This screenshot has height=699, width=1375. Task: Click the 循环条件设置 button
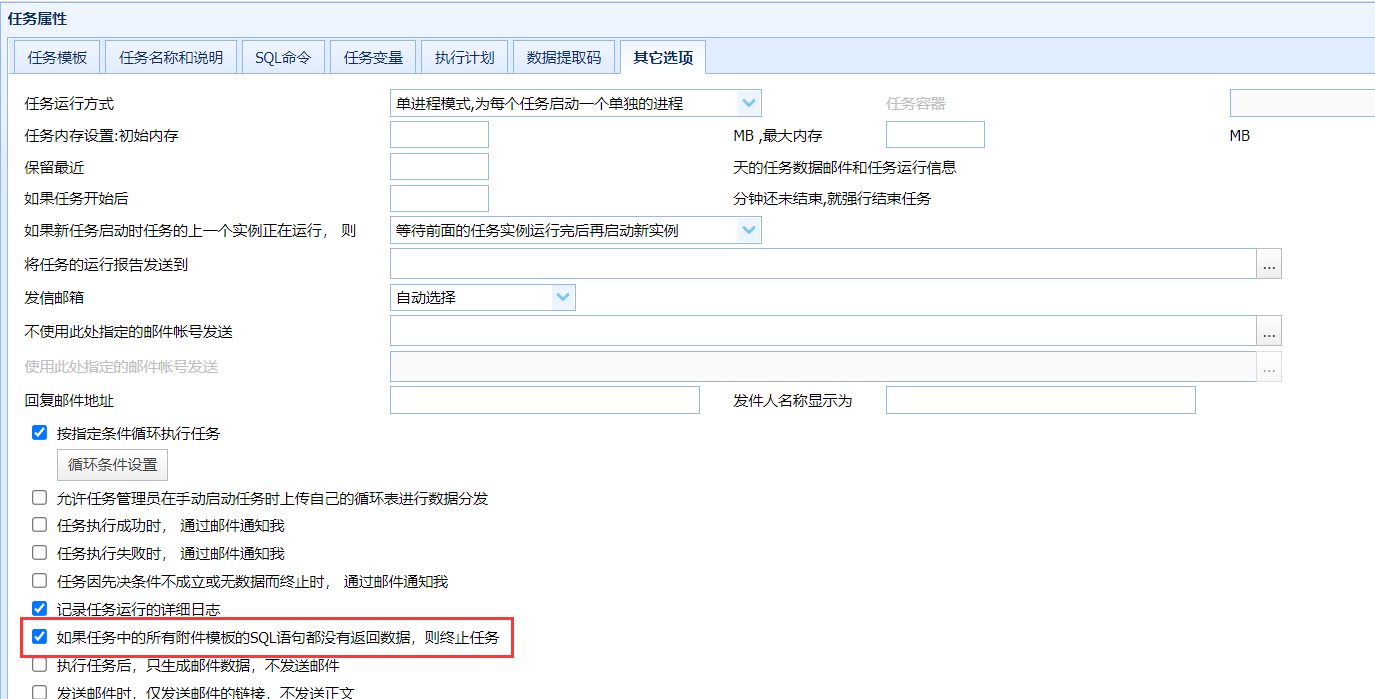tap(112, 465)
